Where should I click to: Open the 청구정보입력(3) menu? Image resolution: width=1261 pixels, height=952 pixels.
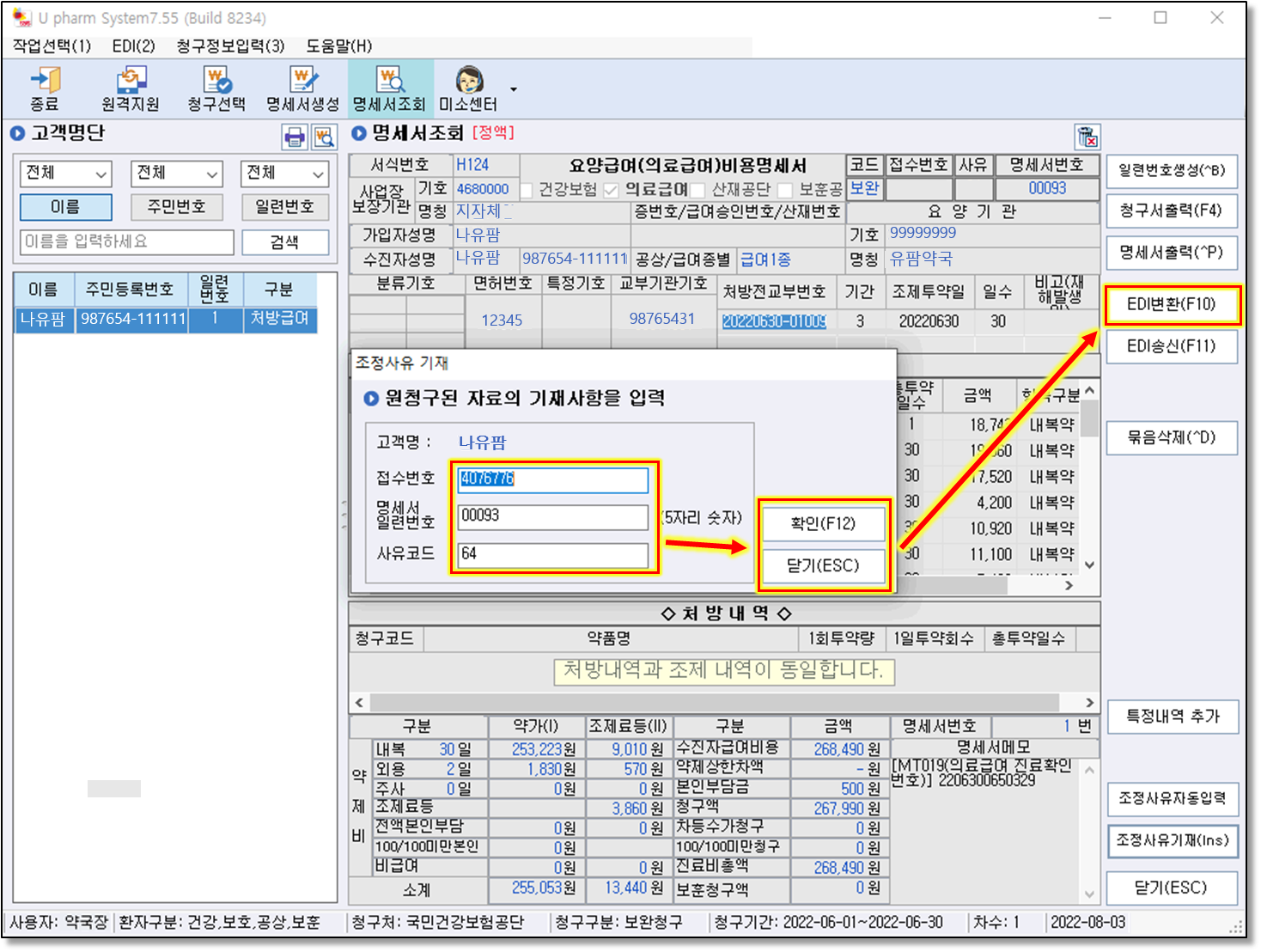coord(229,46)
